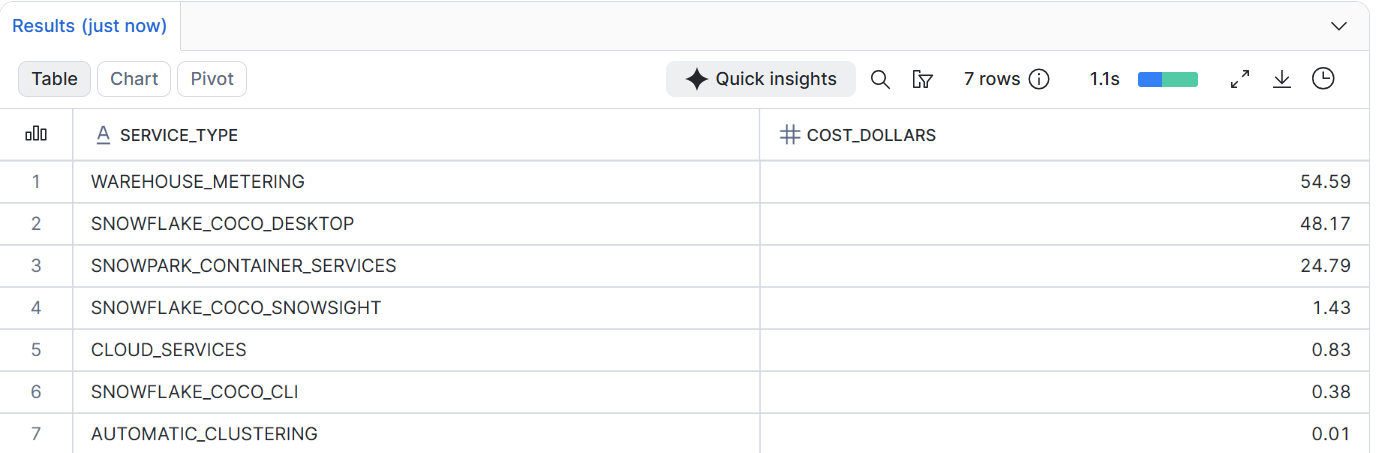Click the query duration progress bar
Image resolution: width=1377 pixels, height=453 pixels.
1167,79
